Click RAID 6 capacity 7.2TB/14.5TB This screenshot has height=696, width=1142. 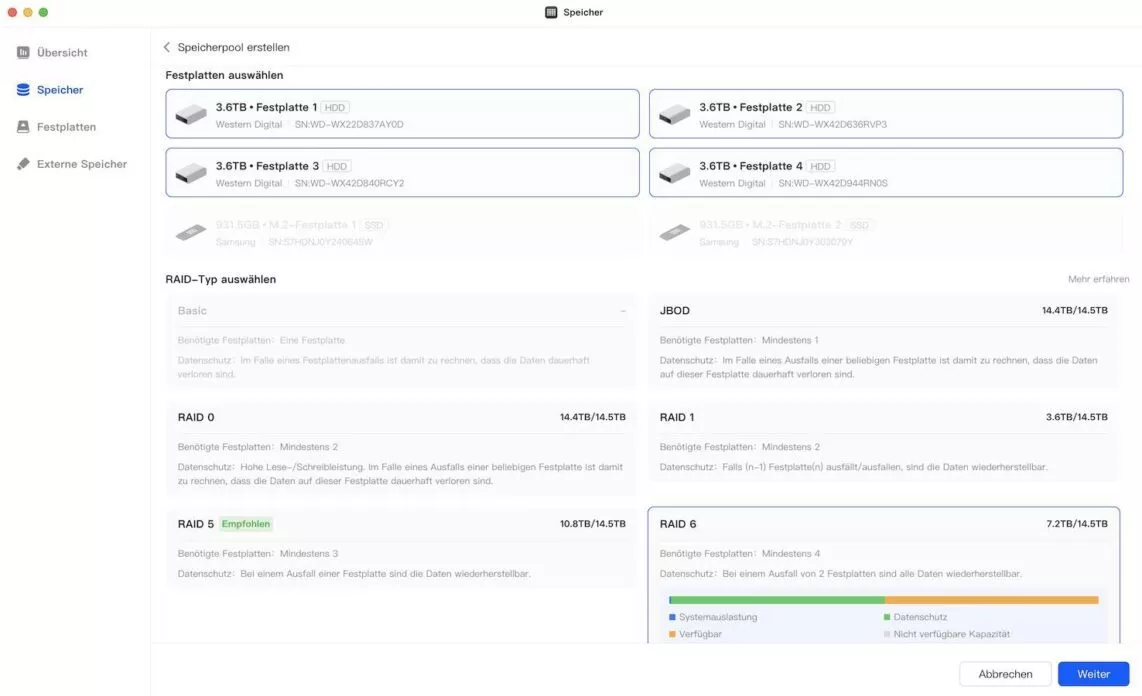tap(1076, 524)
